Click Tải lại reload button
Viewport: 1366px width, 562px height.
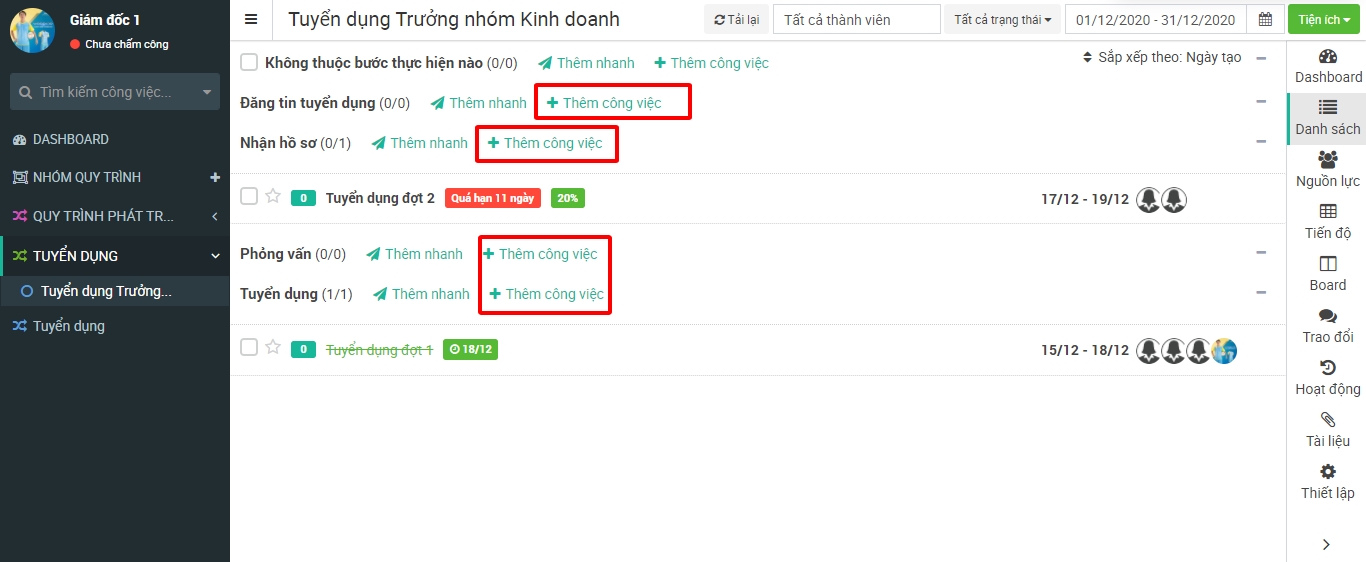tap(735, 20)
